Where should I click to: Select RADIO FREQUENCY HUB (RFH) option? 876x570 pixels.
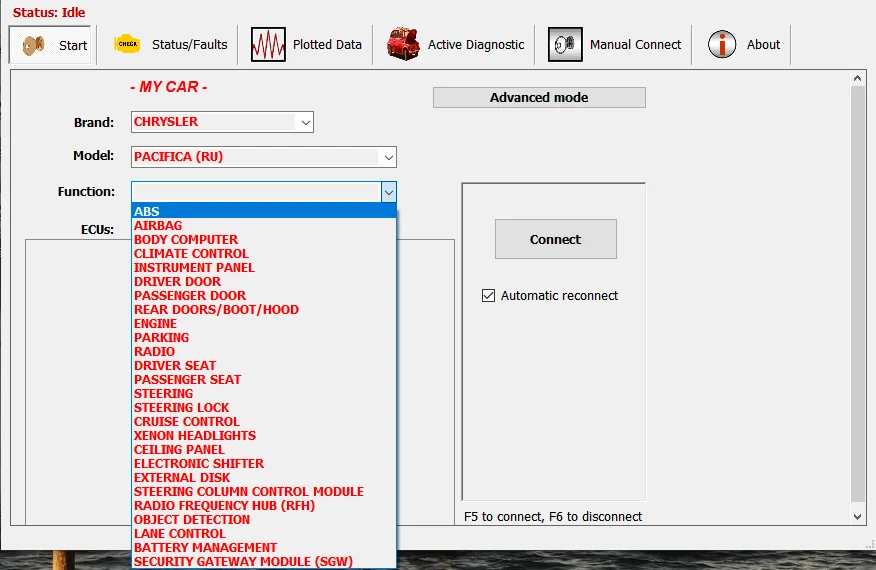pos(264,505)
